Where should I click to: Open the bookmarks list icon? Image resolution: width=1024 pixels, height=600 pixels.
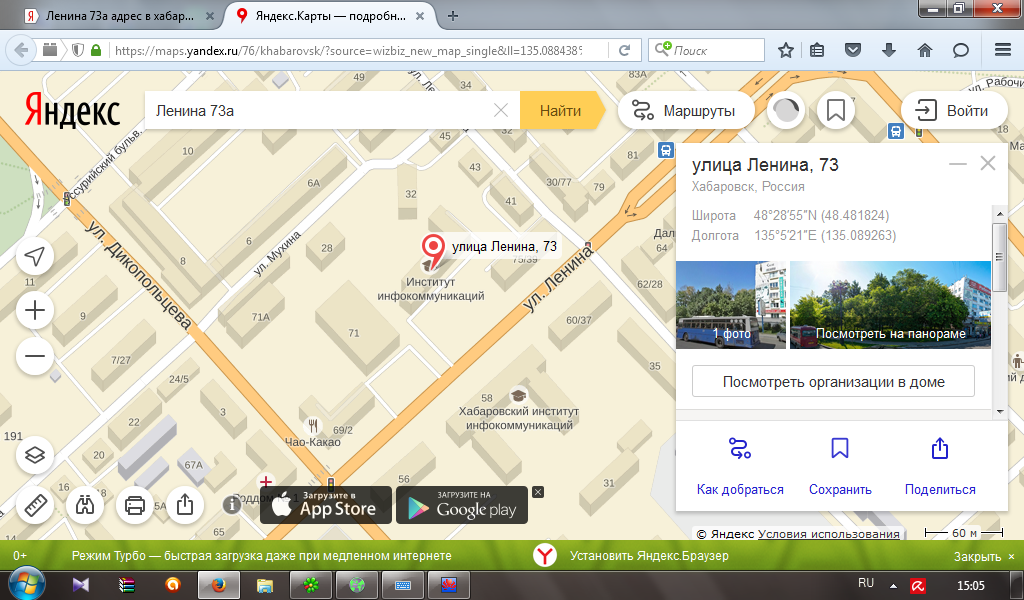(x=816, y=50)
